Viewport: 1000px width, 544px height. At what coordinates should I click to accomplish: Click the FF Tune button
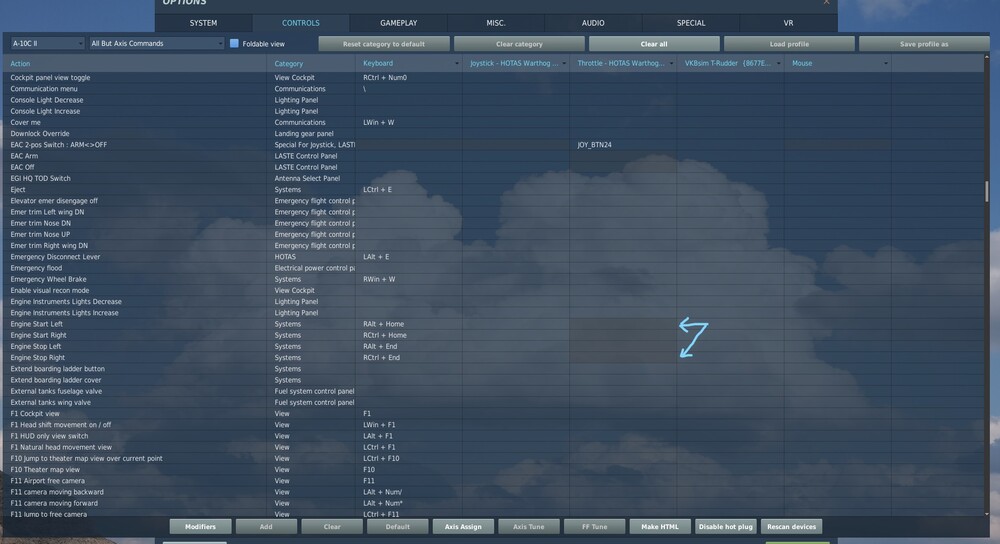[594, 527]
